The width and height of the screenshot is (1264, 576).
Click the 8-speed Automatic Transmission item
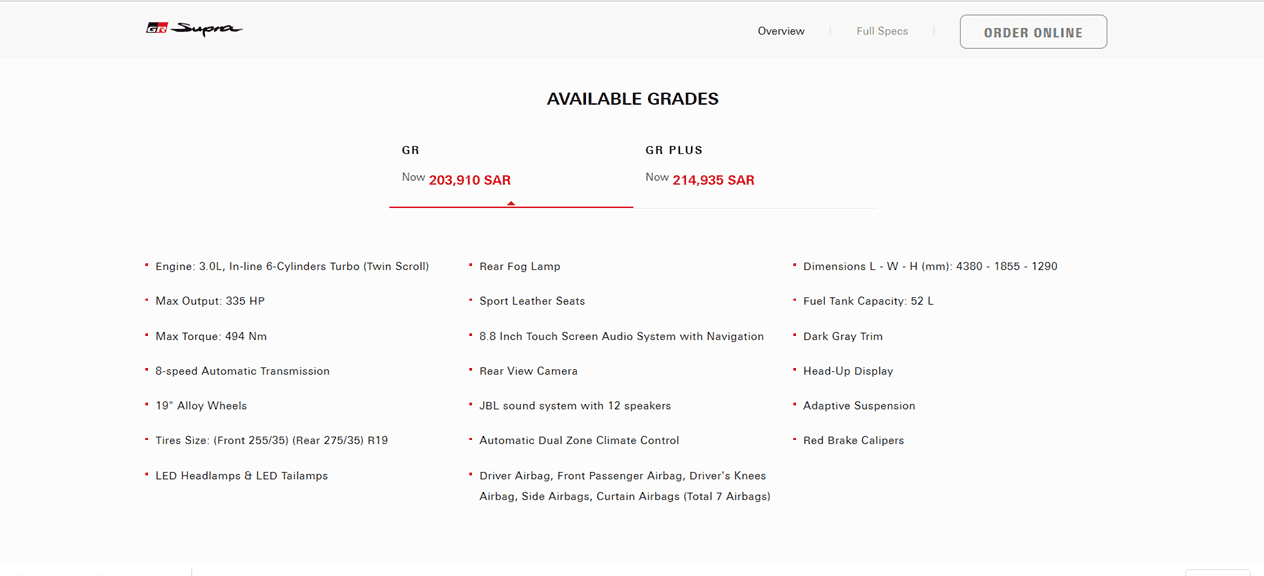click(x=242, y=371)
